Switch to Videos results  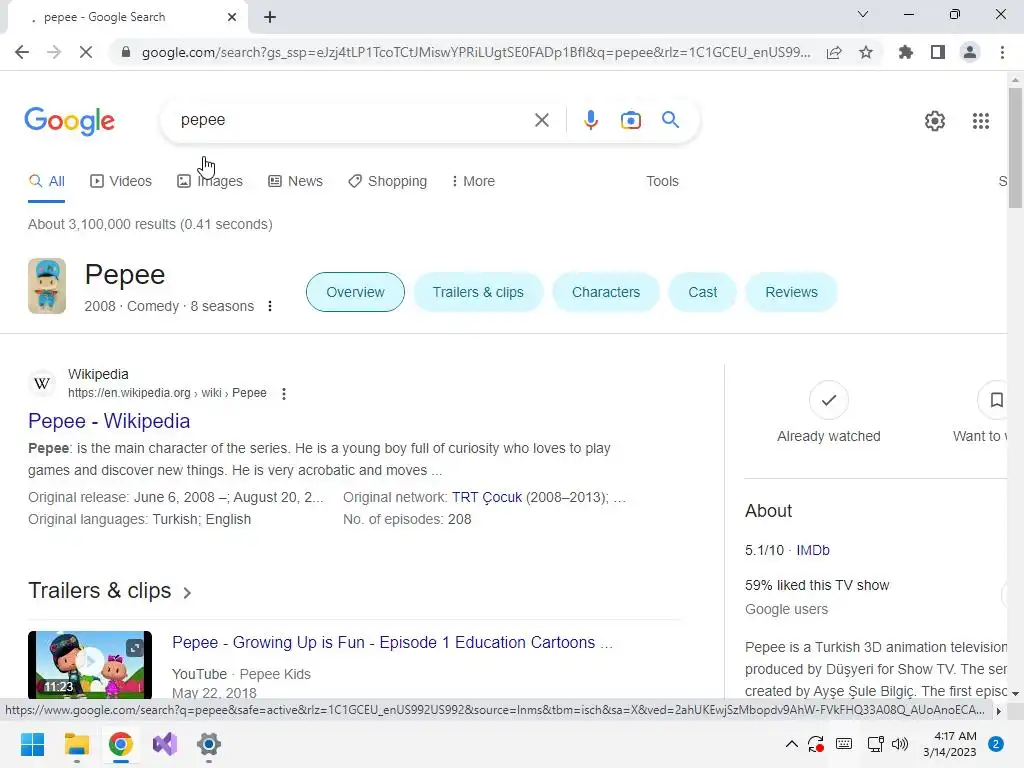(121, 182)
